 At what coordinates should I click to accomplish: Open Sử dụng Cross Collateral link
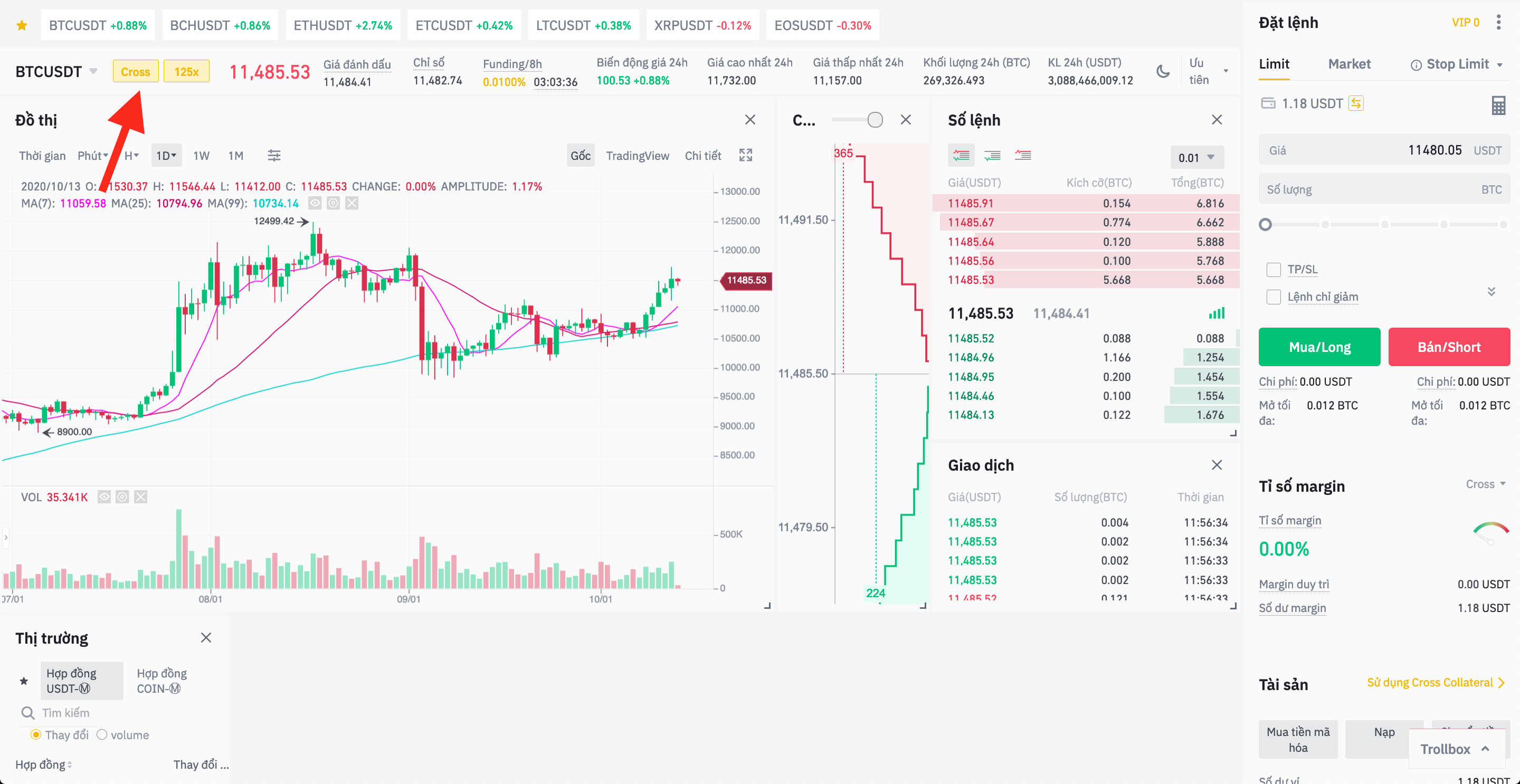(1436, 683)
